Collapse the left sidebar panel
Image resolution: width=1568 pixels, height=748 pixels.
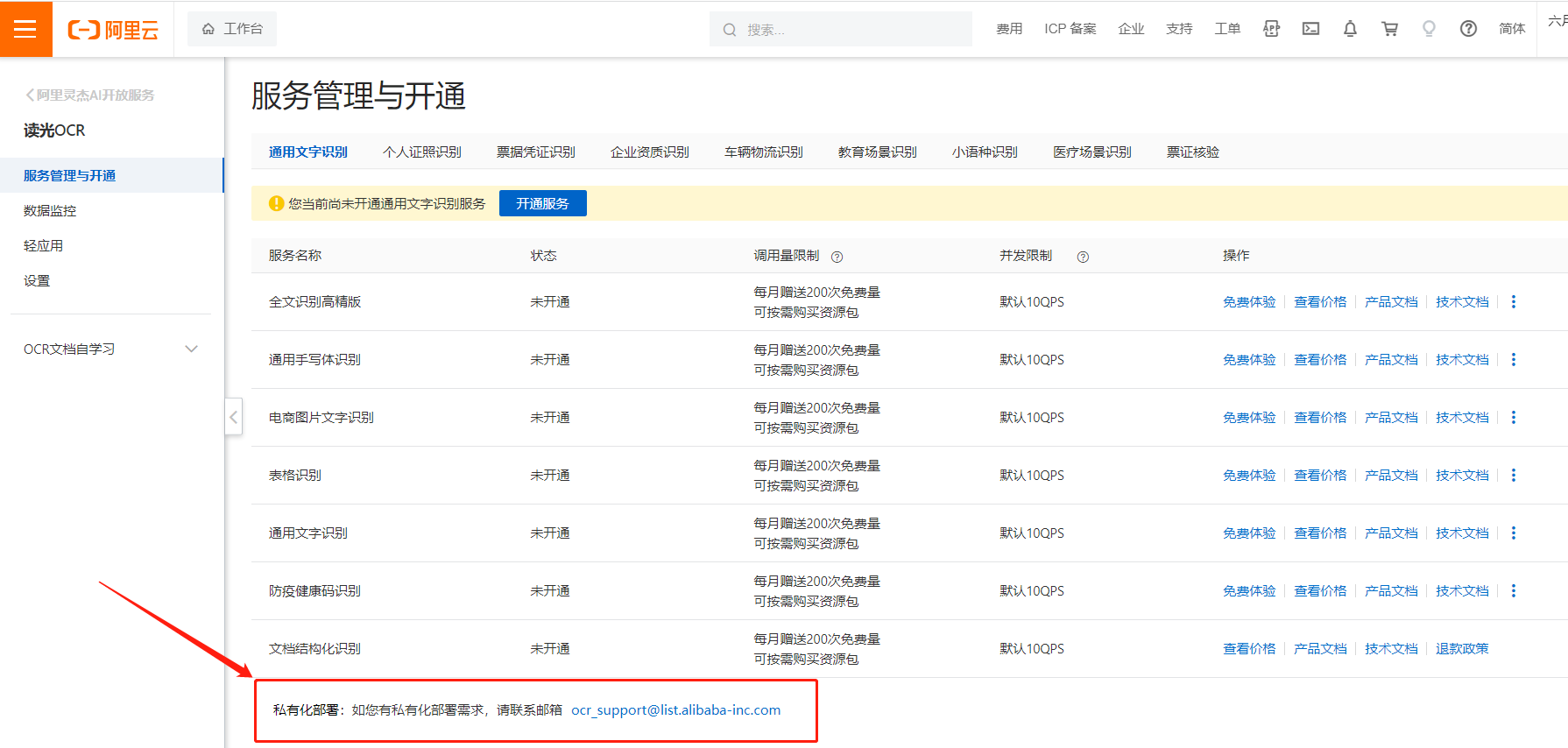coord(234,417)
